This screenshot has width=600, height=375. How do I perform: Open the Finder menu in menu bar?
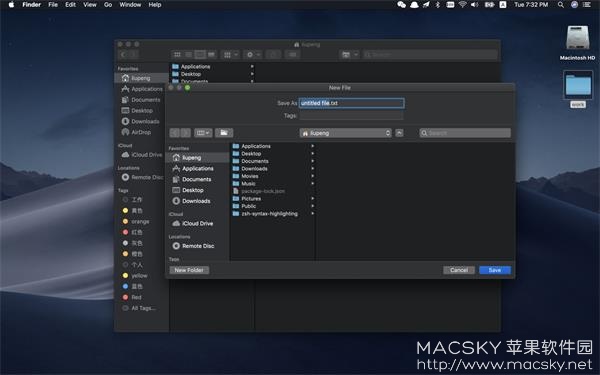point(31,5)
